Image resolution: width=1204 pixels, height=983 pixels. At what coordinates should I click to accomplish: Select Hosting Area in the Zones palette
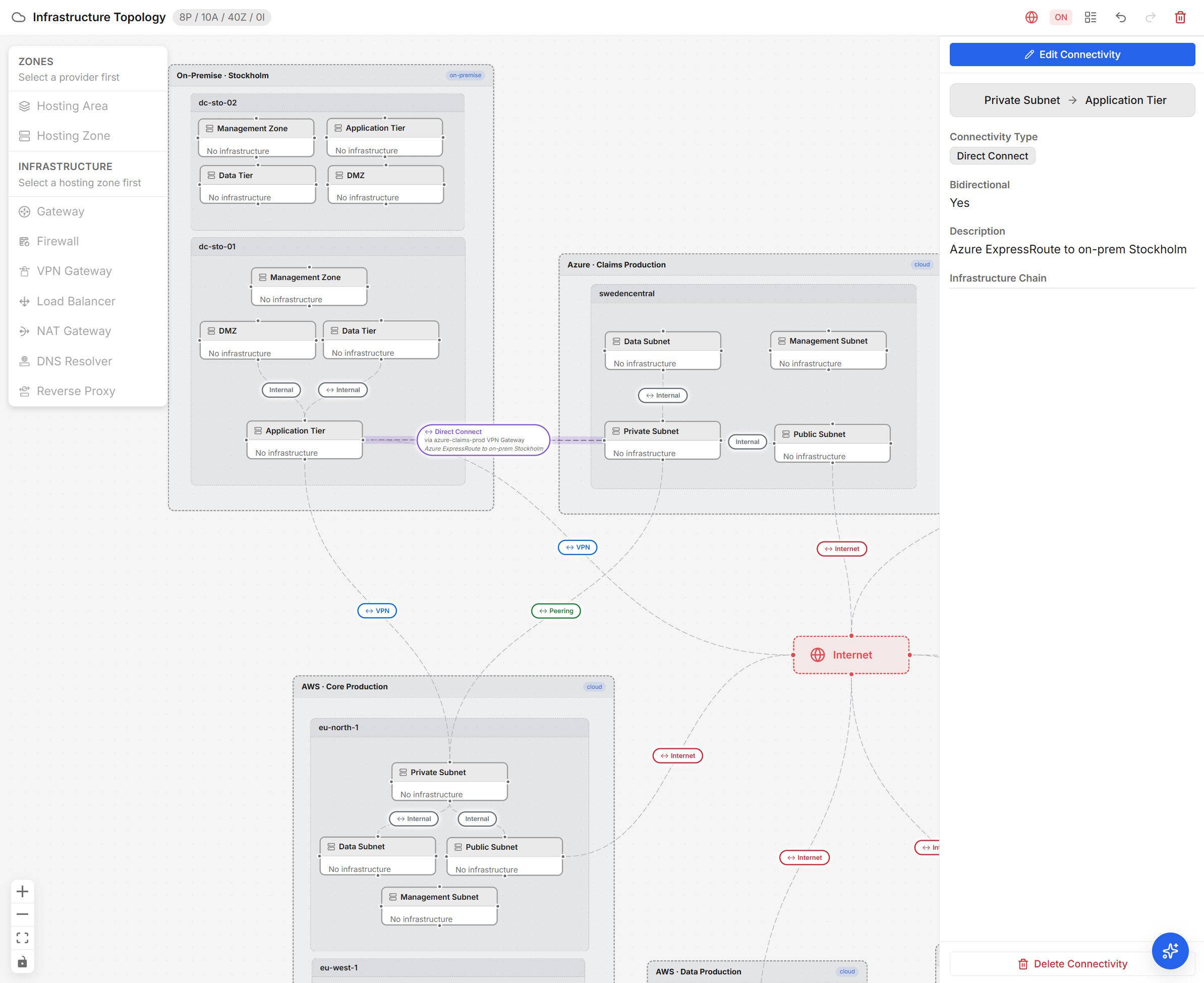(88, 106)
